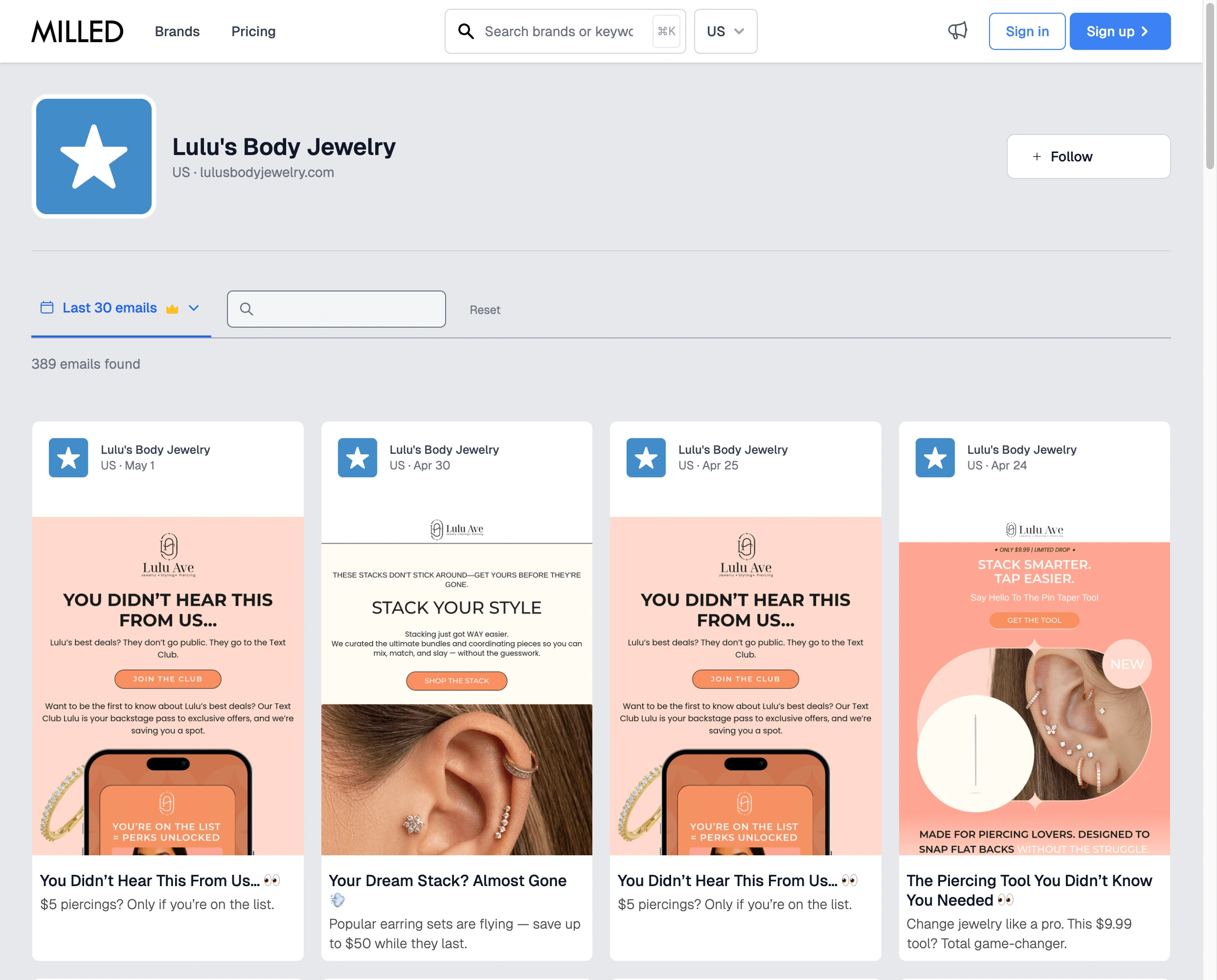This screenshot has width=1217, height=980.
Task: Click the plus icon on Follow button
Action: [1037, 157]
